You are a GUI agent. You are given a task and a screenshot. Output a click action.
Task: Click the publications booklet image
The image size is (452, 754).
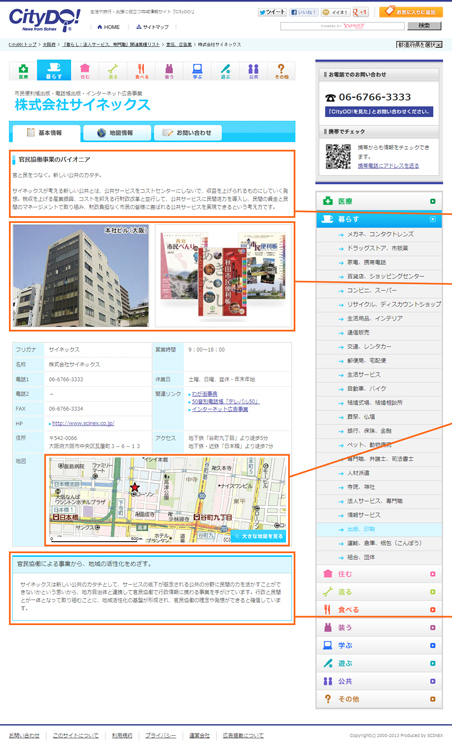(223, 276)
